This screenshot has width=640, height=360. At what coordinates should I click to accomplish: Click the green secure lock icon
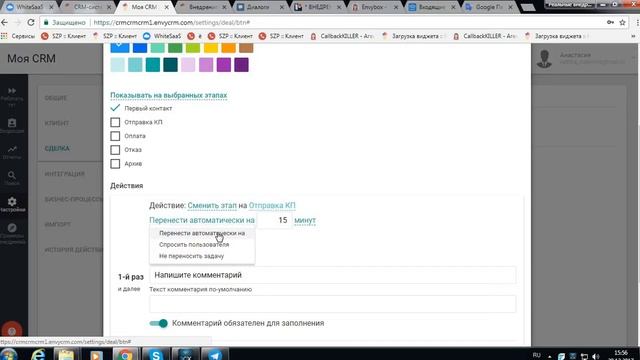tap(46, 22)
